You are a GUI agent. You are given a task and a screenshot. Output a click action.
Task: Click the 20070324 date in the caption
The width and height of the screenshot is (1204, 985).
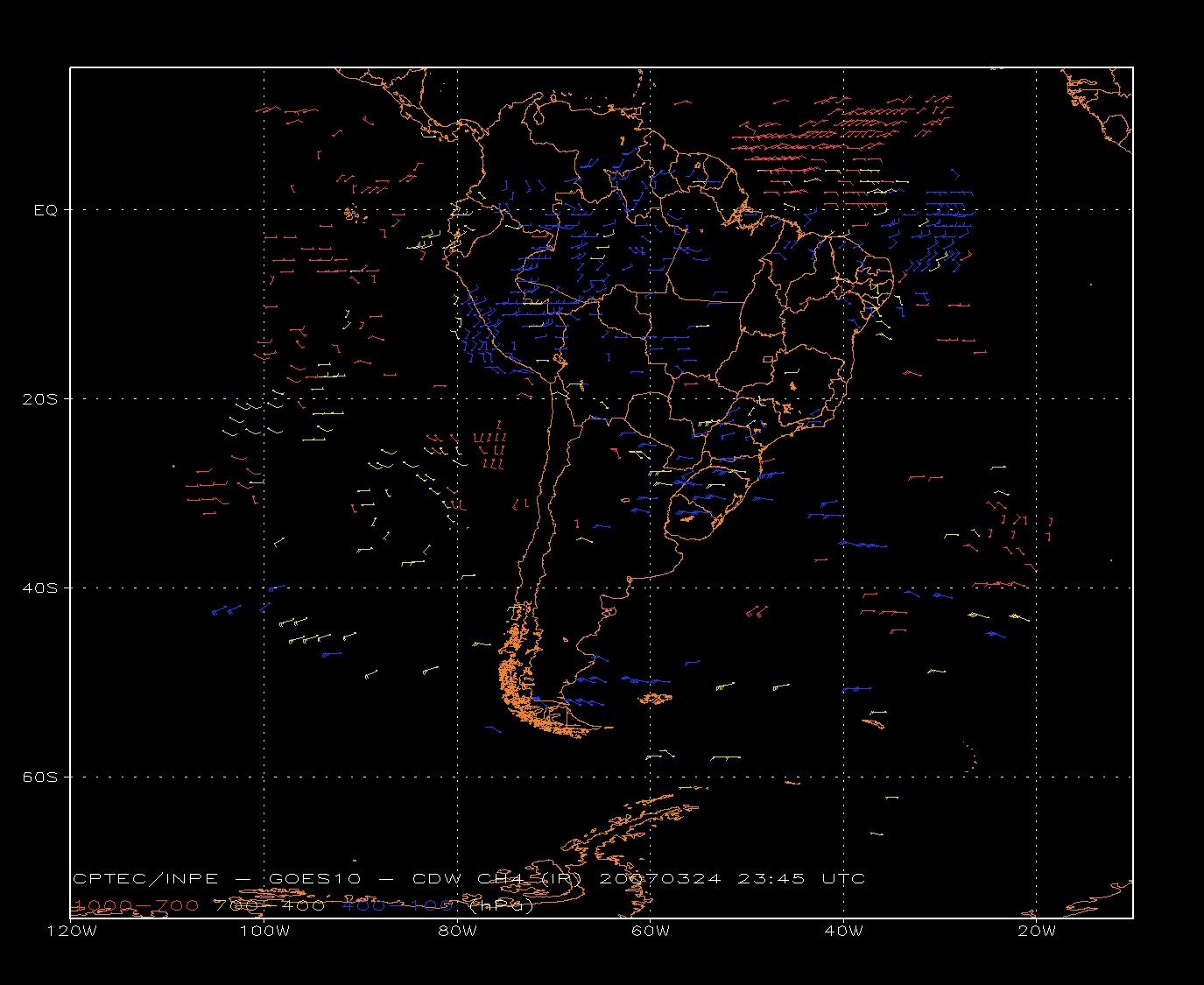tap(660, 878)
